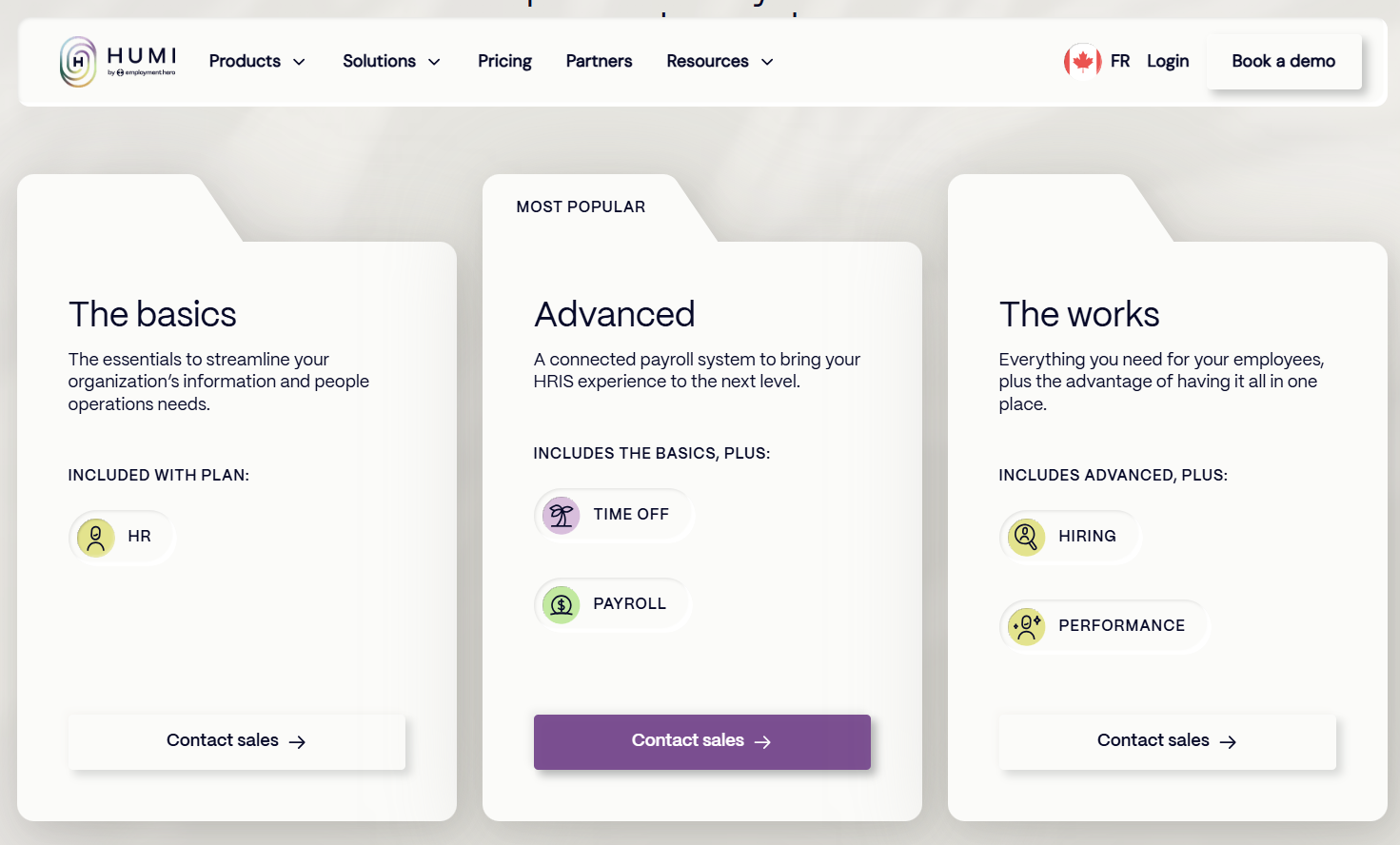This screenshot has height=845, width=1400.
Task: Open the Partners page
Action: 599,61
